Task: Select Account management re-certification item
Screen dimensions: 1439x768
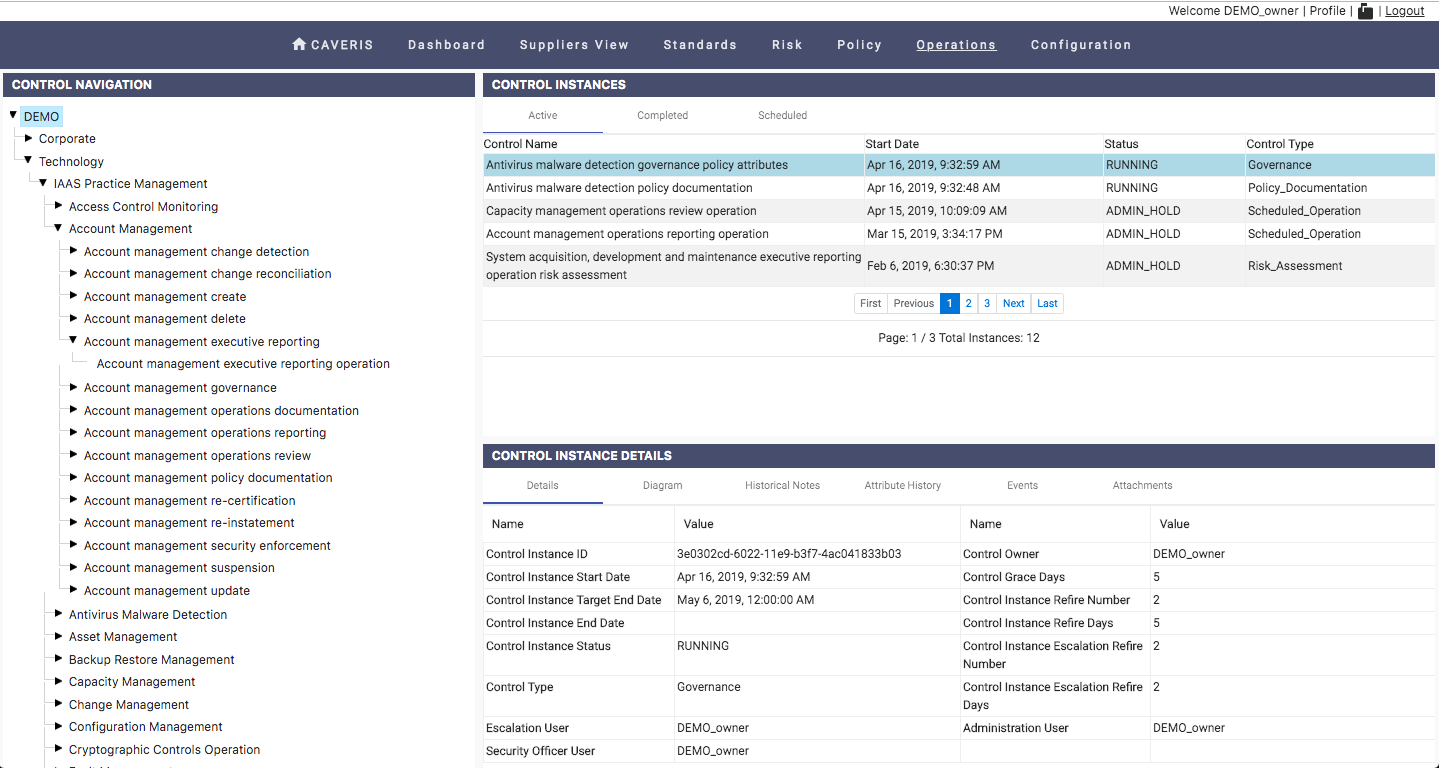Action: (190, 500)
